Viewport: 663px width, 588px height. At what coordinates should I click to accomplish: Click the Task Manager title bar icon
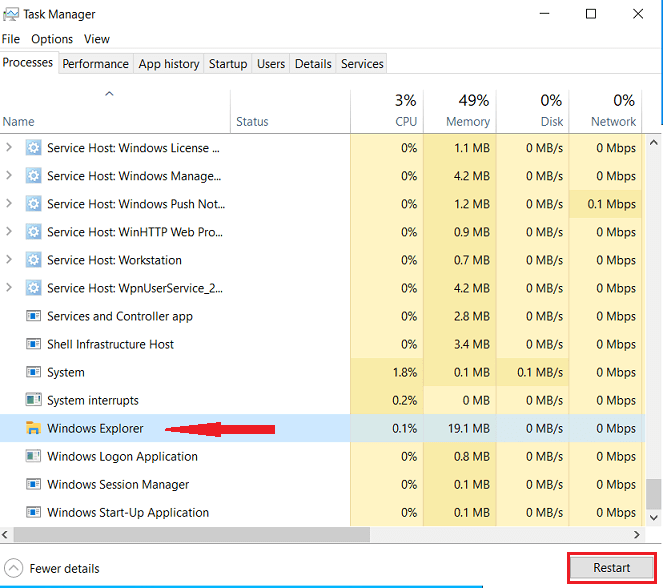11,14
